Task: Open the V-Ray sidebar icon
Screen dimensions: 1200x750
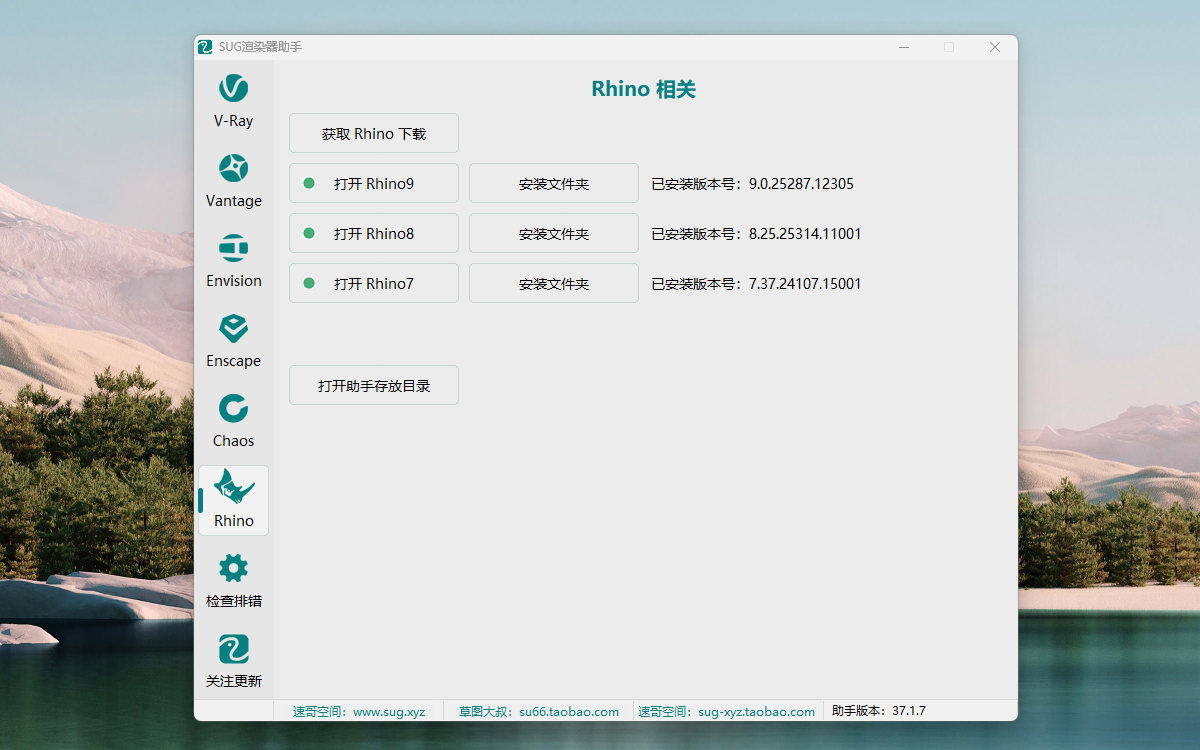Action: pos(233,89)
